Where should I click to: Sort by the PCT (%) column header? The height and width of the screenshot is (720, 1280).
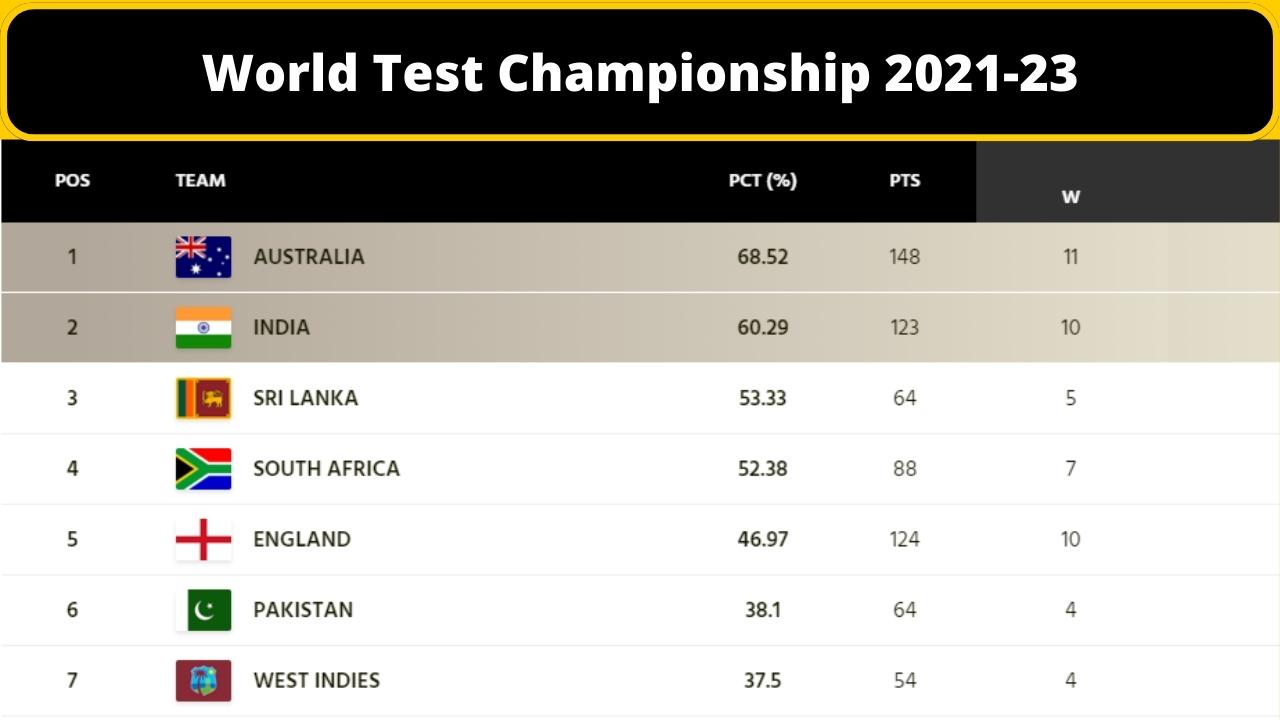pyautogui.click(x=762, y=181)
